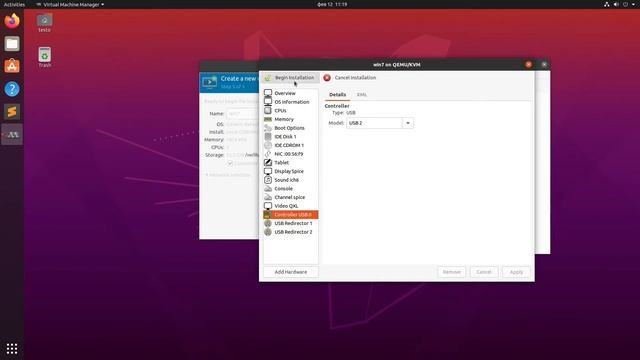
Task: Select Channel spice entry
Action: click(x=291, y=197)
